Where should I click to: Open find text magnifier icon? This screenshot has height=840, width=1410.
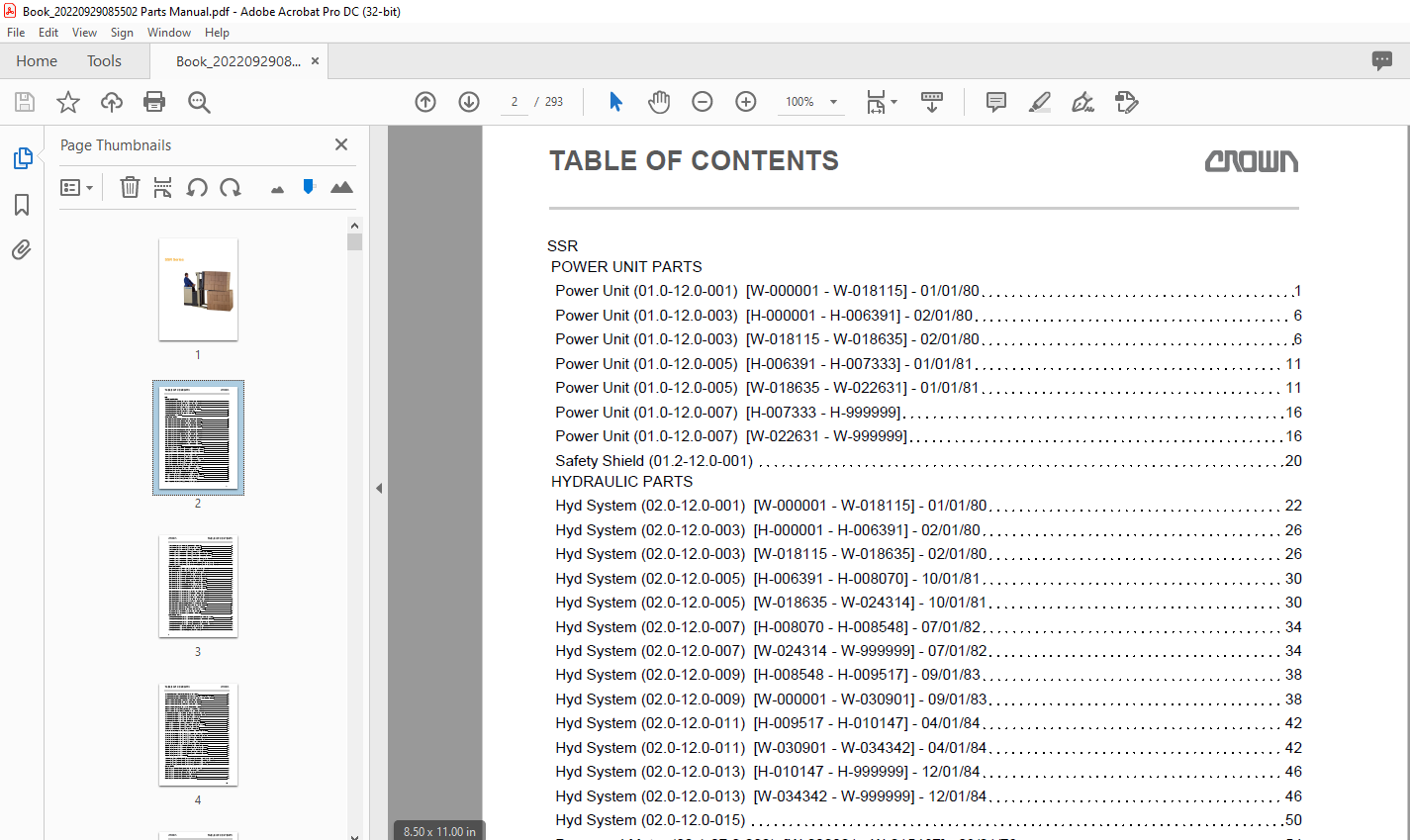pyautogui.click(x=199, y=102)
